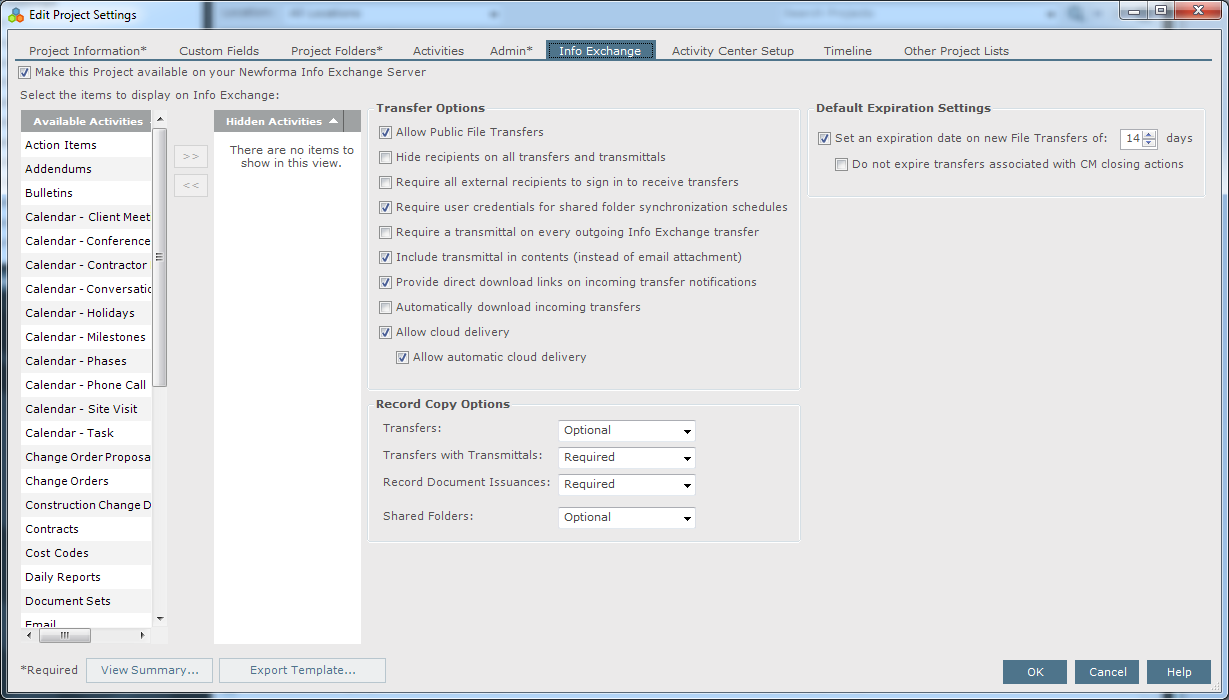Select Cost Codes in the list
This screenshot has height=700, width=1229.
(x=87, y=553)
